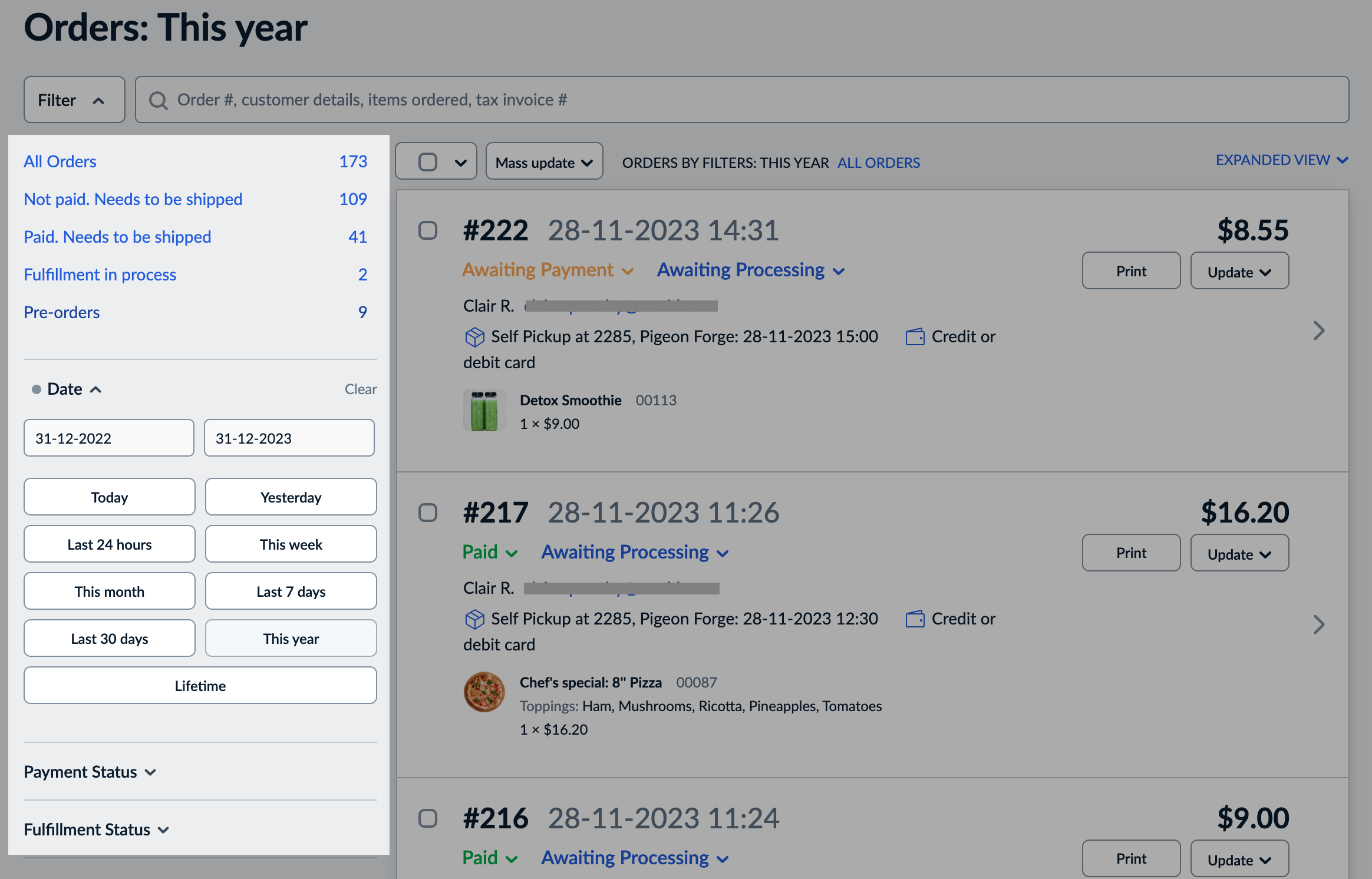
Task: Click the Chef's special pizza thumbnail
Action: coord(484,692)
